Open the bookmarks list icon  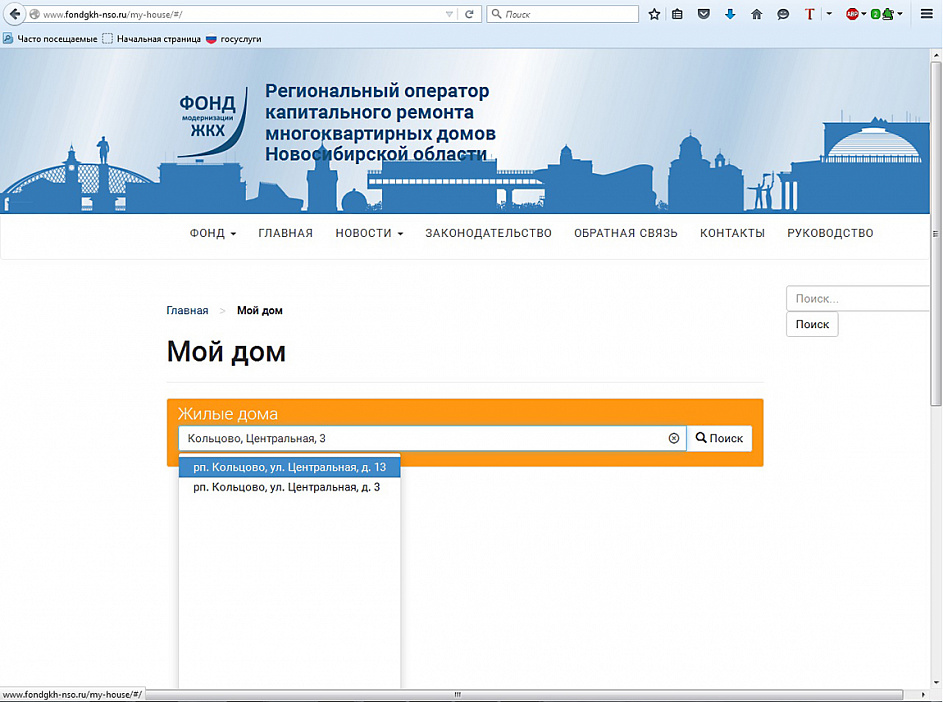point(677,14)
